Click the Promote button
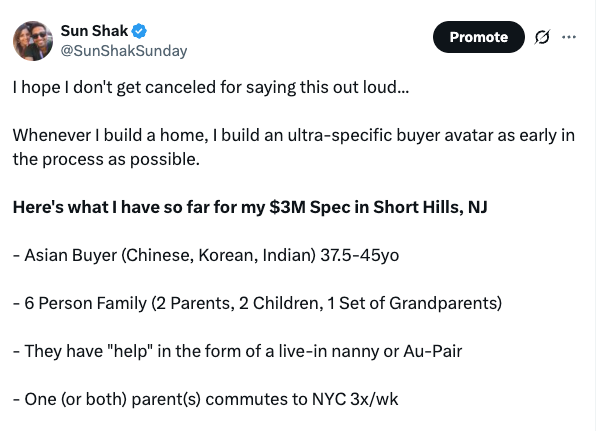Screen dimensions: 596x431 coord(479,37)
